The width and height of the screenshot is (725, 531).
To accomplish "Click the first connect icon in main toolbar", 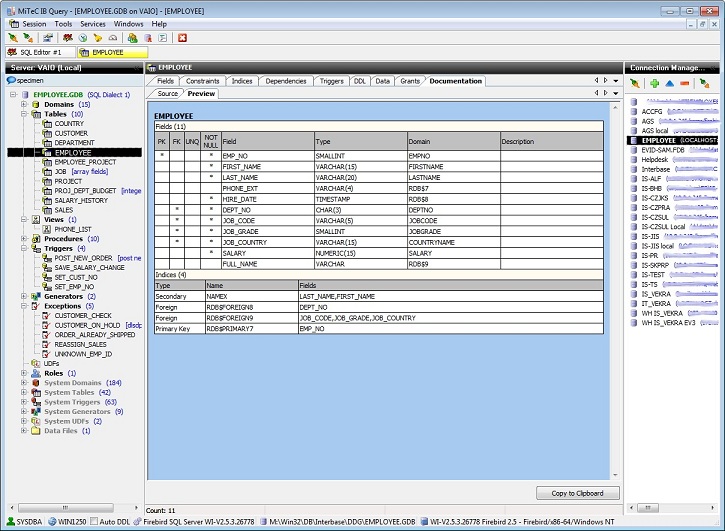I will (x=11, y=37).
